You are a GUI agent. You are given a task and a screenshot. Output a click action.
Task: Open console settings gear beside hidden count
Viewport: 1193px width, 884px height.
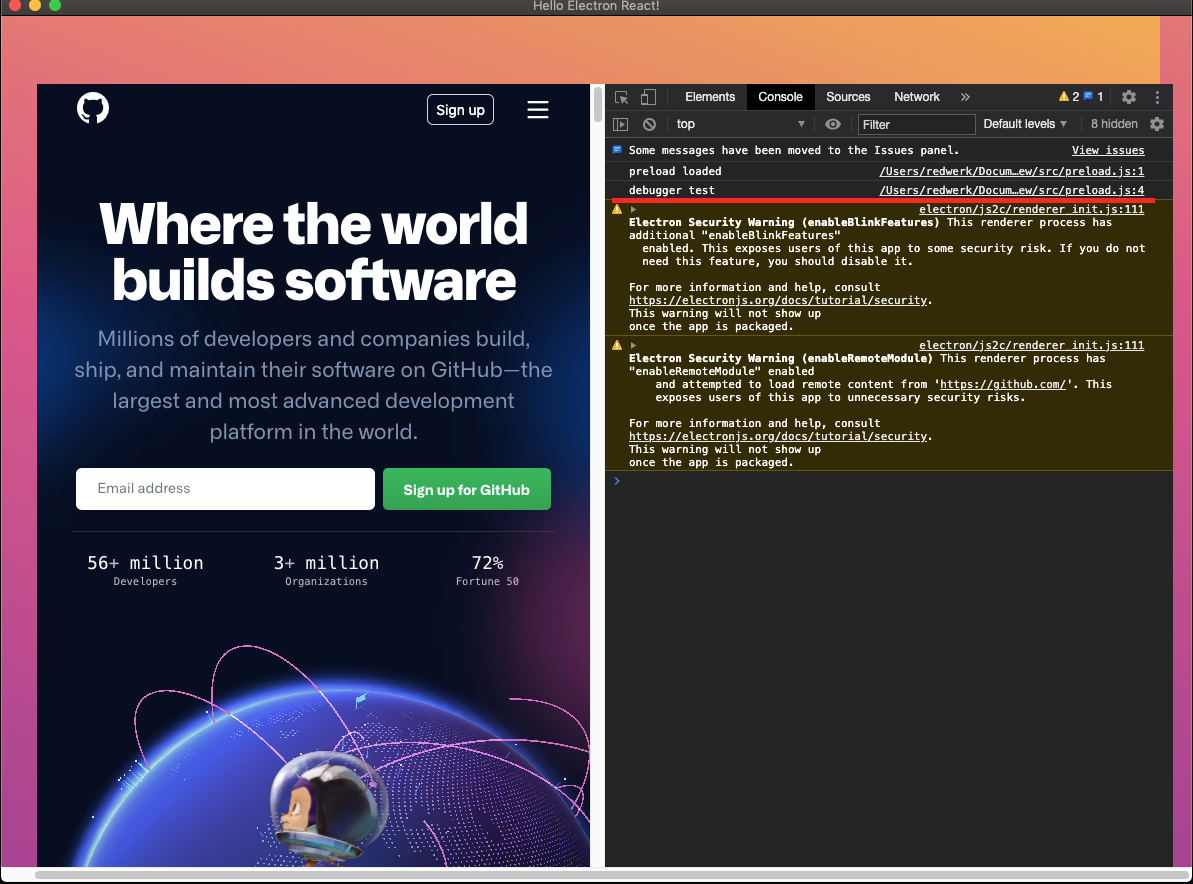[x=1157, y=124]
